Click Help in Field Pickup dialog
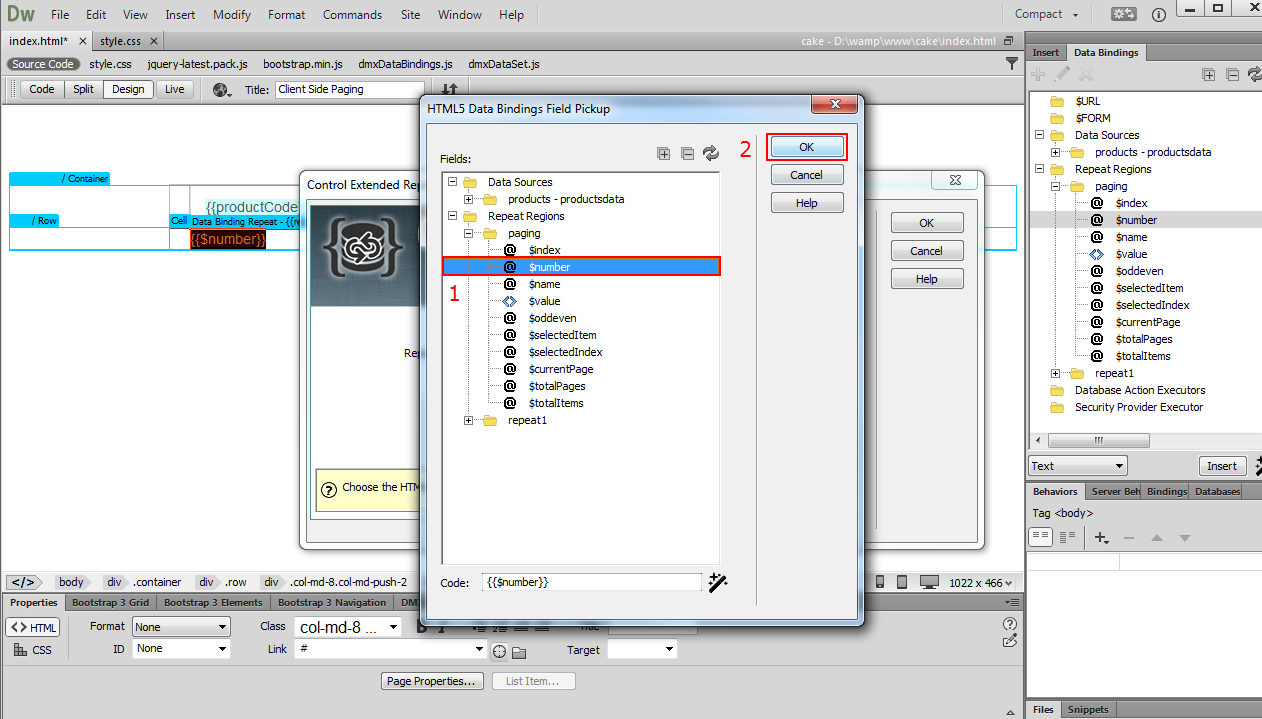Screen dimensions: 1262x719 [807, 203]
